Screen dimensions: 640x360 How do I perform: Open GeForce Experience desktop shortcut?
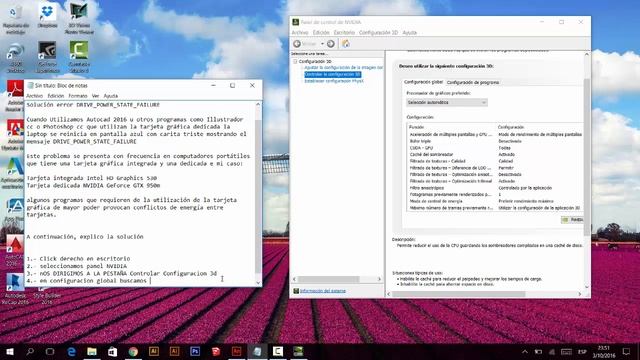click(x=47, y=57)
